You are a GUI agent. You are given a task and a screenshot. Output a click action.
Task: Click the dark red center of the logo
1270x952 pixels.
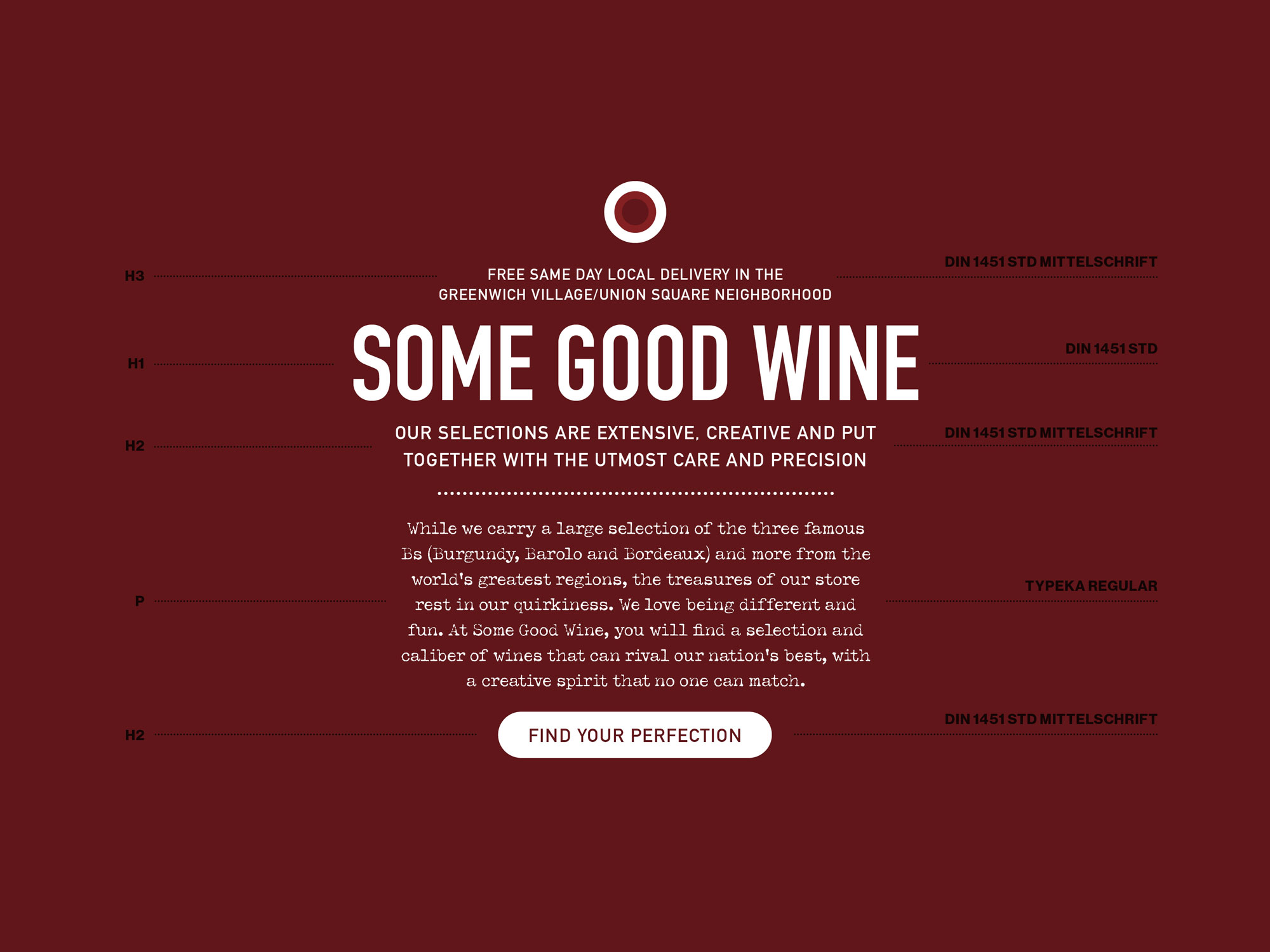[x=635, y=212]
